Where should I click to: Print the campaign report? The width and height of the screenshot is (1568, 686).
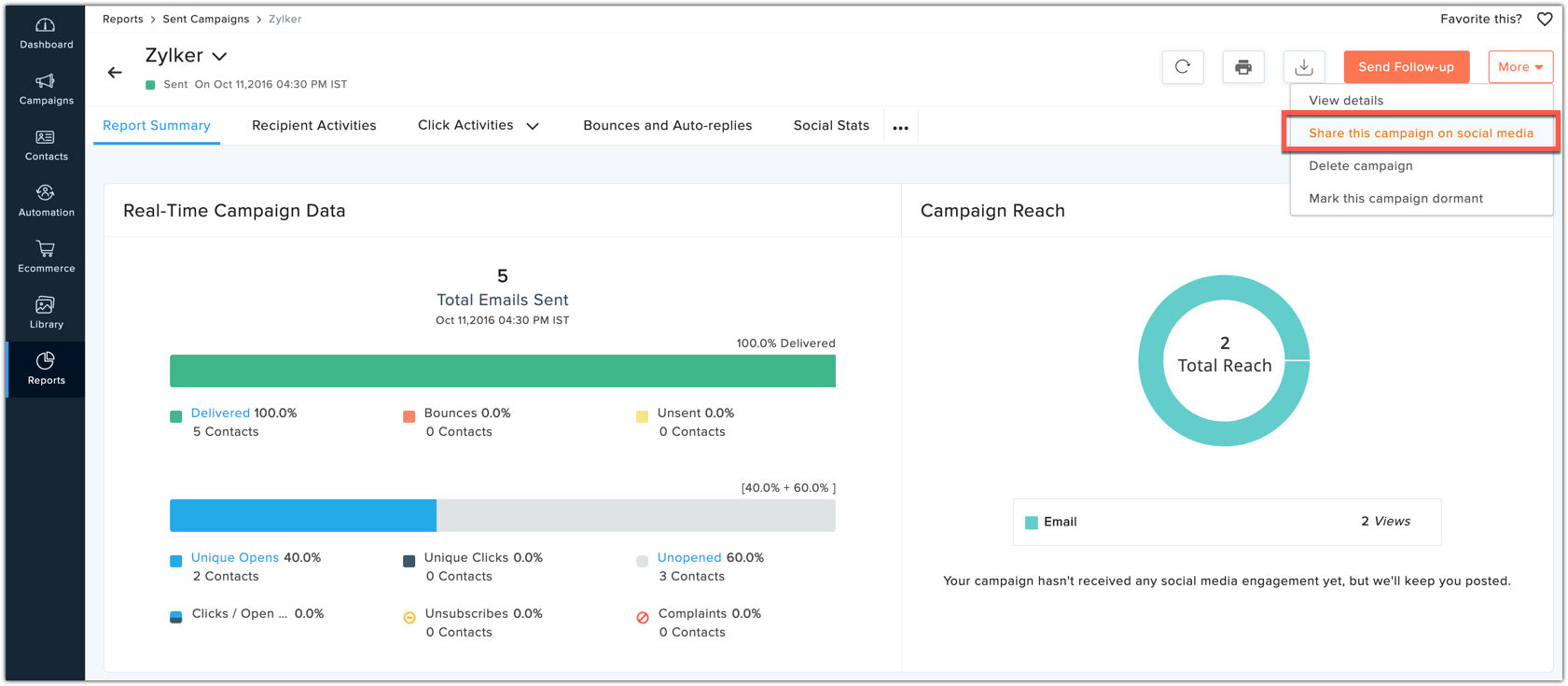pos(1242,67)
